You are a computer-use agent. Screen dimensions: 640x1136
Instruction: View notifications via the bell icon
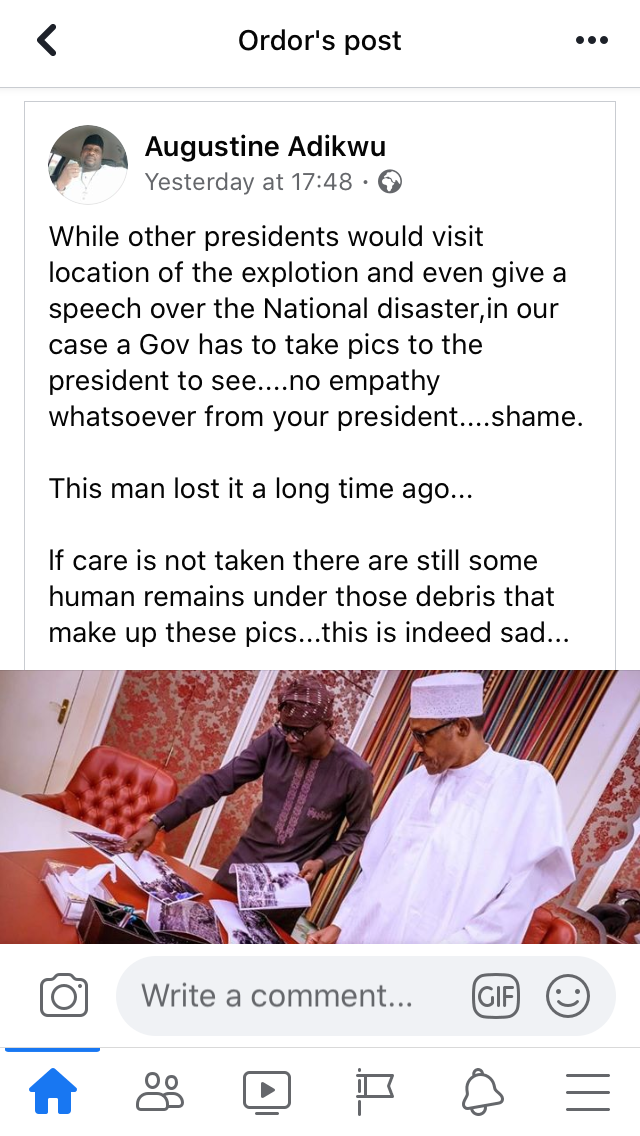click(x=482, y=1092)
